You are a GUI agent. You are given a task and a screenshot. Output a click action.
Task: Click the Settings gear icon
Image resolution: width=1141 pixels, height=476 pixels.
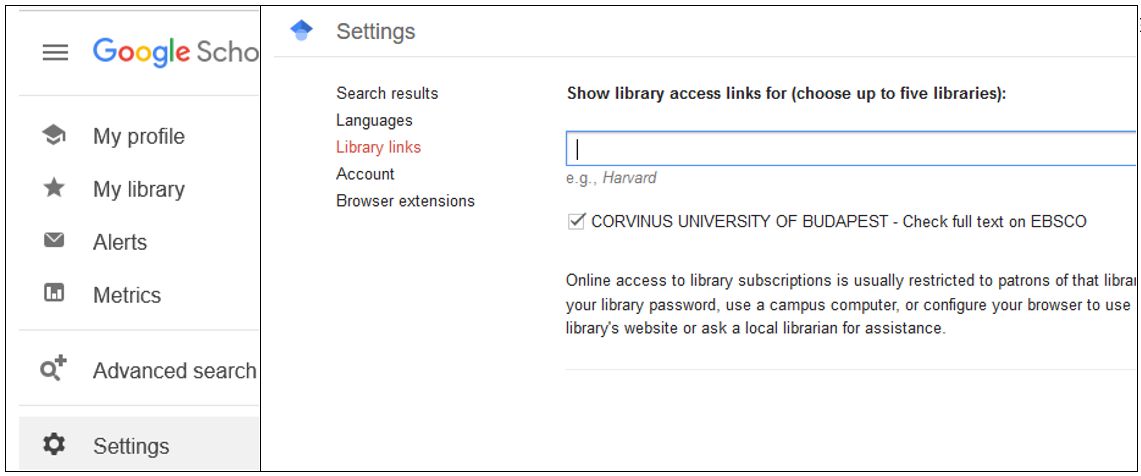pos(54,445)
